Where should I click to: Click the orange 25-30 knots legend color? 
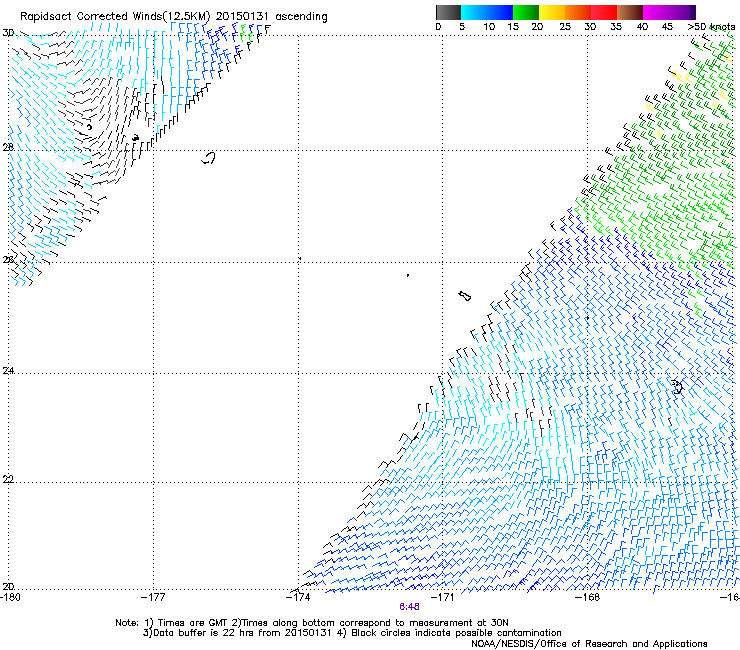point(578,12)
